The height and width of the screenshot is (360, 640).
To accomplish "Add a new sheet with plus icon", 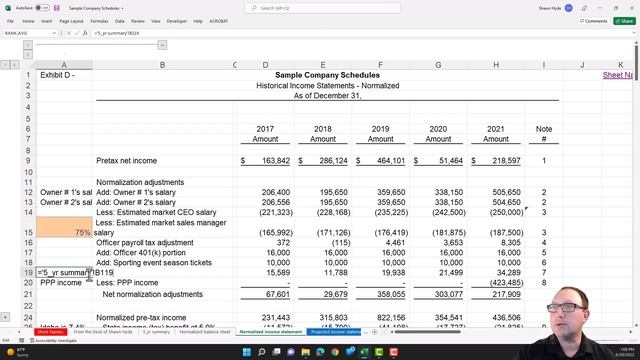I will pos(375,332).
